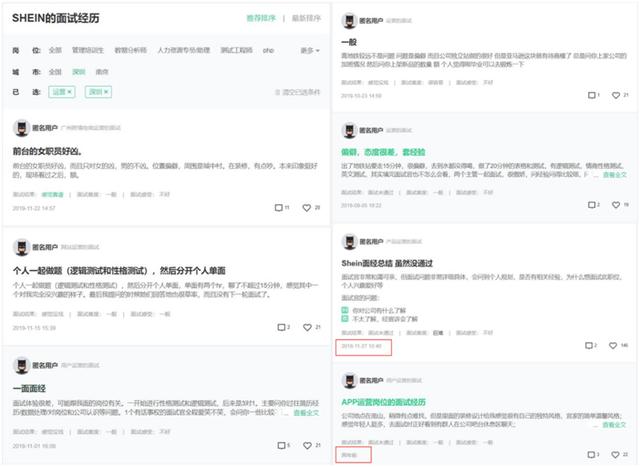This screenshot has height=467, width=640.
Task: Select 全部 in position filter row
Action: click(55, 50)
